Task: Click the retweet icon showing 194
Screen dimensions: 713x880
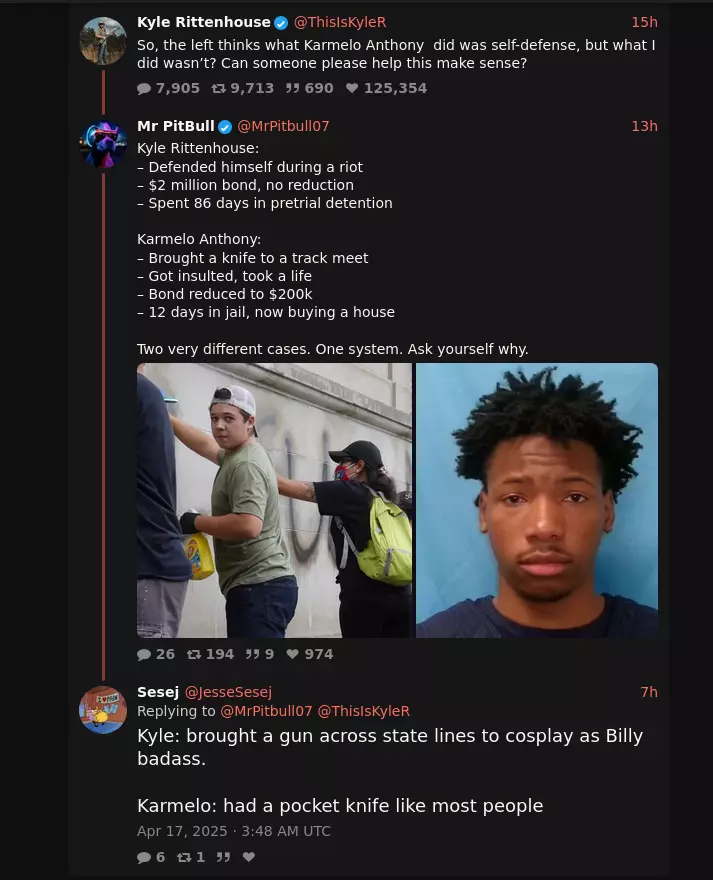Action: click(194, 654)
